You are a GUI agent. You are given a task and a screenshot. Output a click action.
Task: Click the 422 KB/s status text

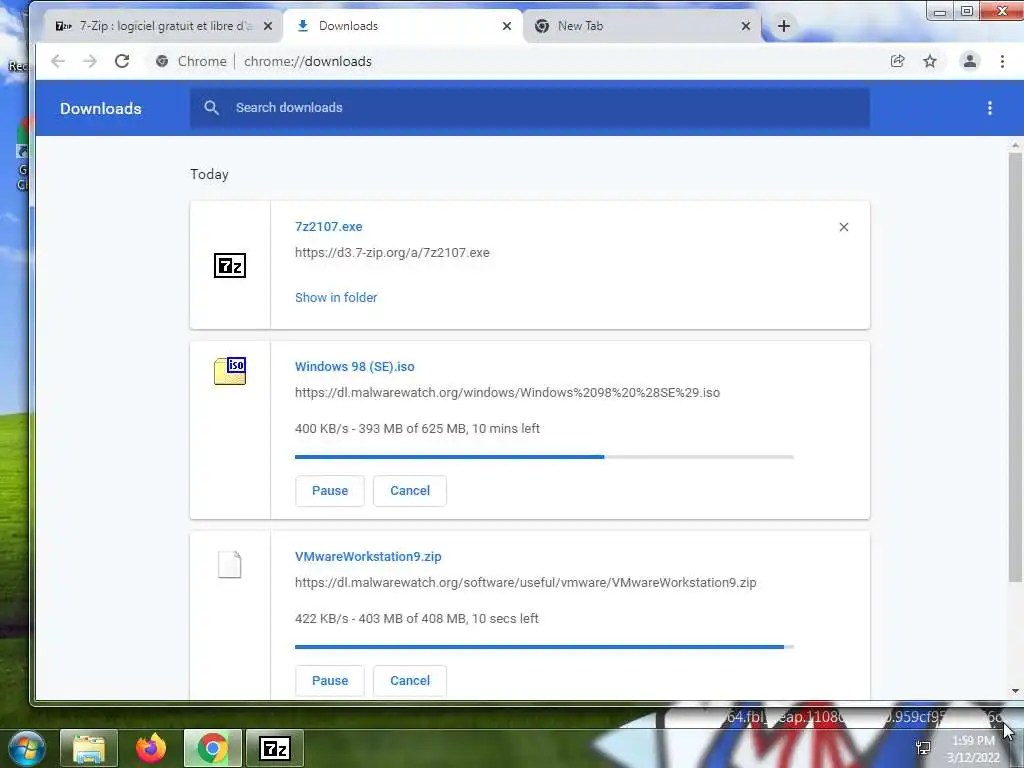coord(417,618)
